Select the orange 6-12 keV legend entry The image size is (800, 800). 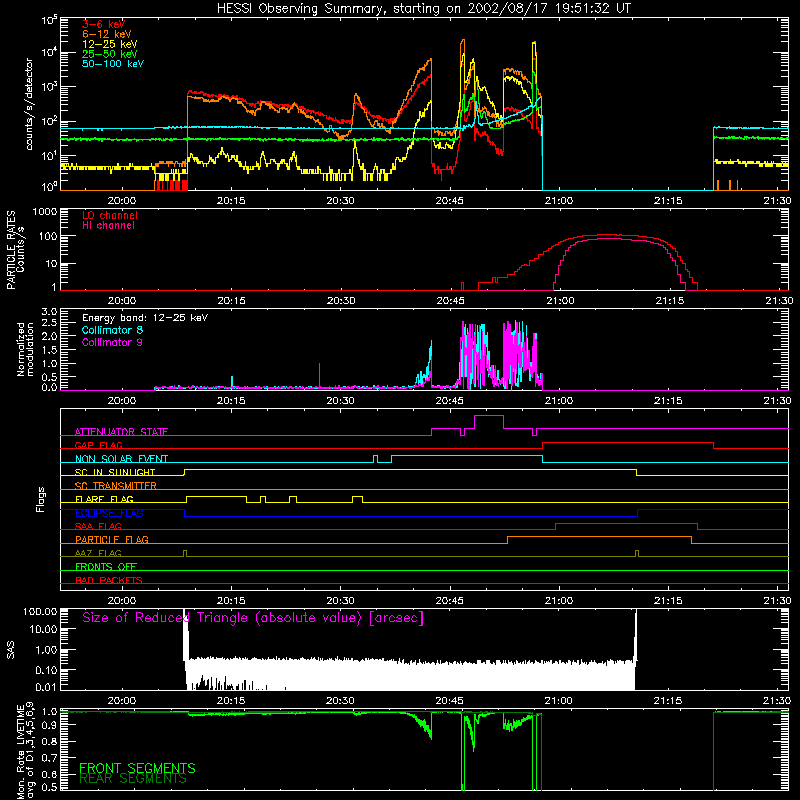(106, 34)
